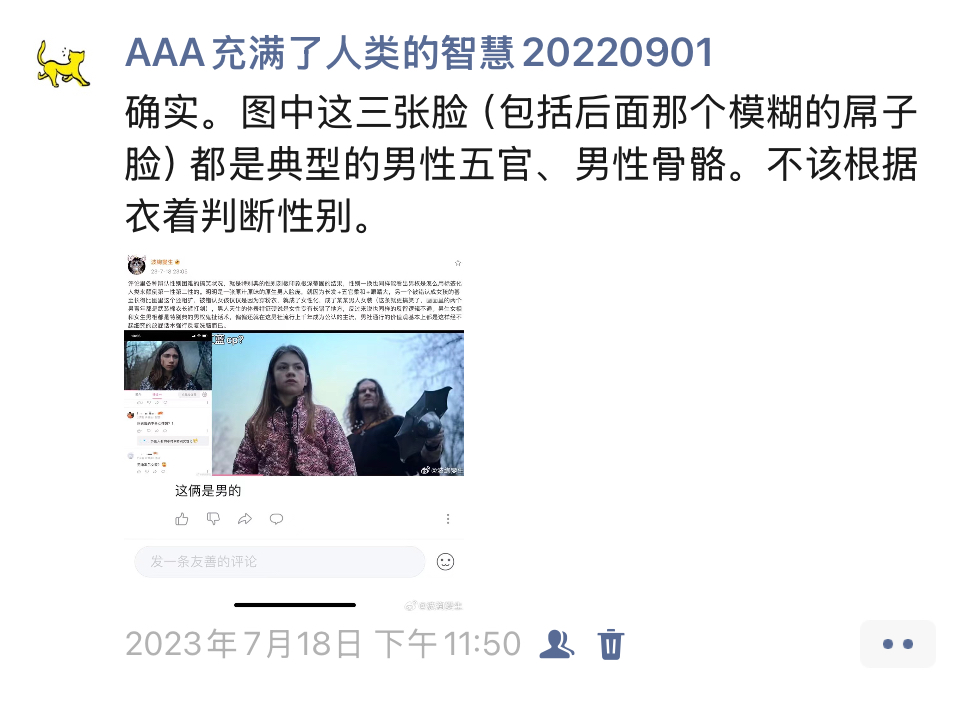
Task: Open the smiley emoji picker
Action: click(445, 562)
